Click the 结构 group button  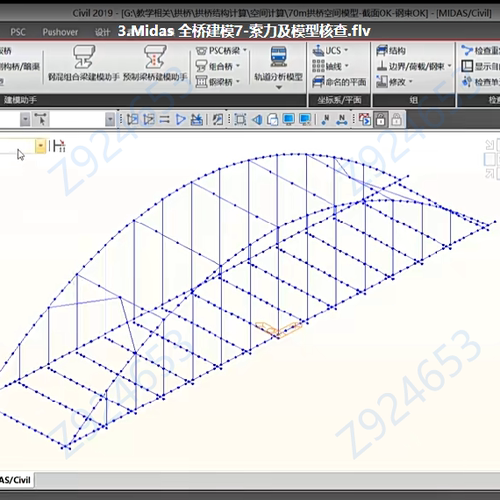click(391, 51)
